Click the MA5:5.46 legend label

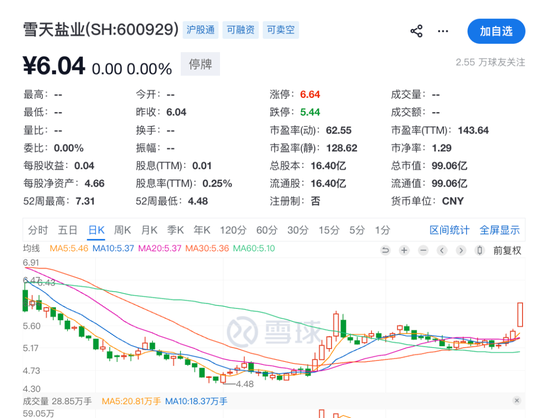click(69, 249)
